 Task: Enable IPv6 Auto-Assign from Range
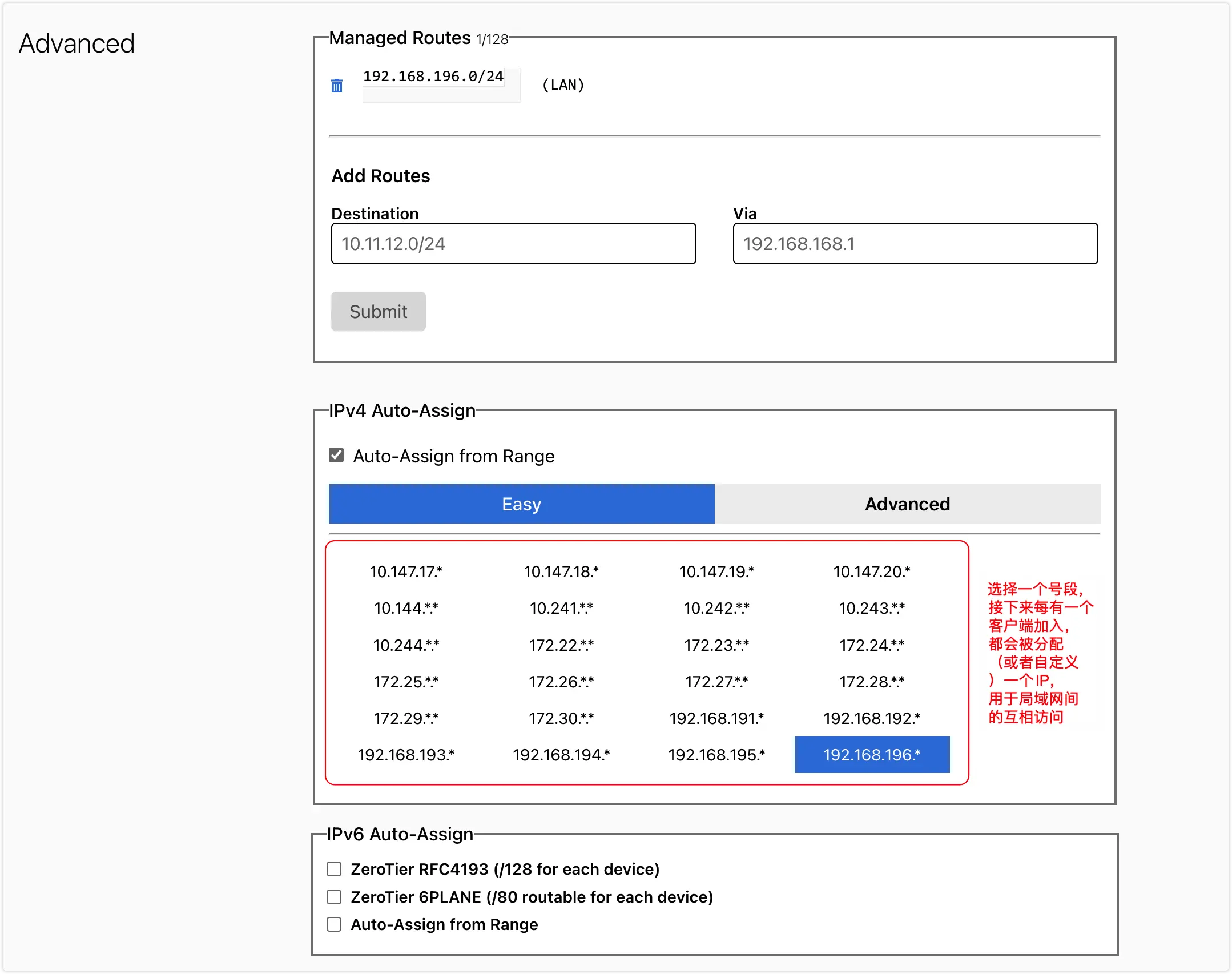tap(334, 924)
